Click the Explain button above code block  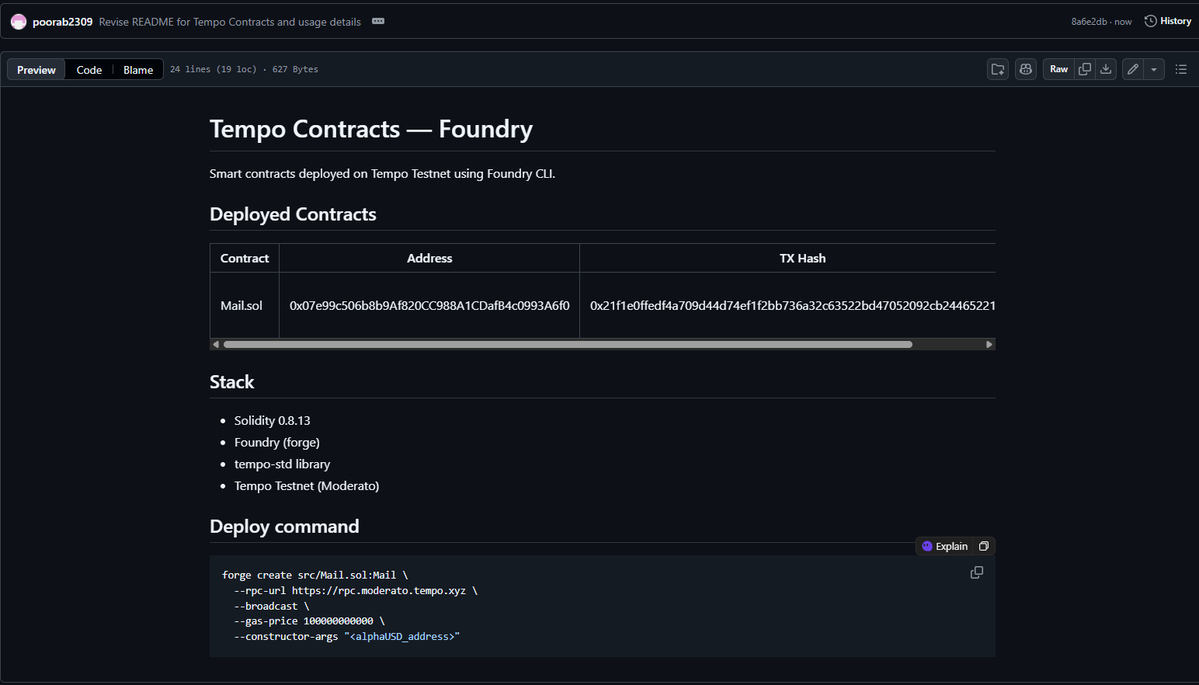(x=945, y=546)
